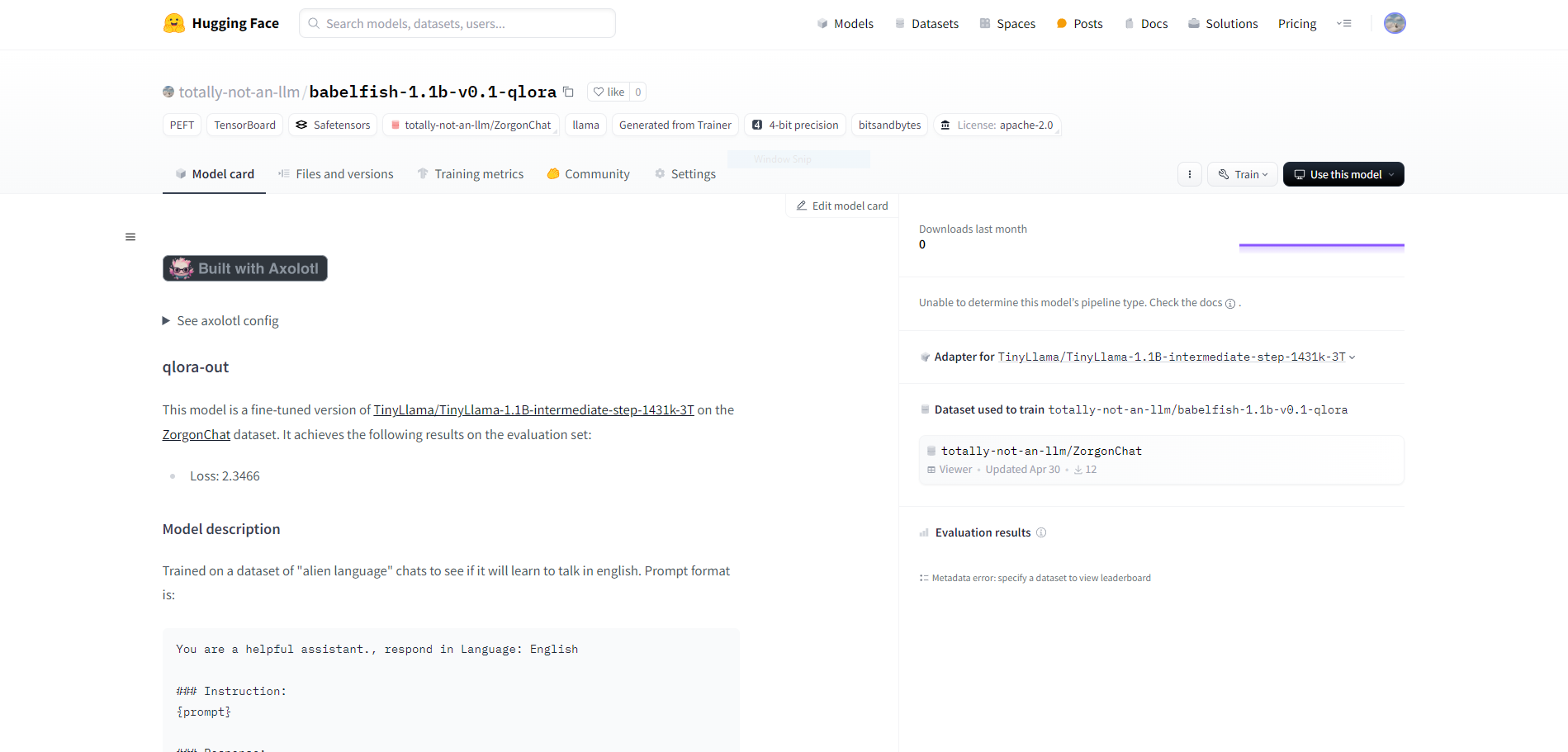Viewport: 1568px width, 752px height.
Task: Open the Viewer for the ZorgonChat dataset
Action: (x=950, y=469)
